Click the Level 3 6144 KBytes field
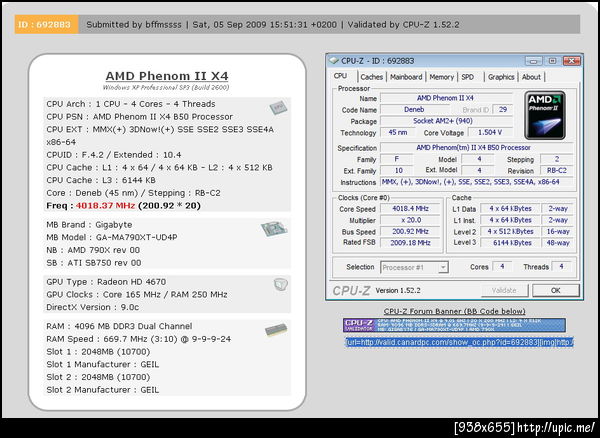 511,243
